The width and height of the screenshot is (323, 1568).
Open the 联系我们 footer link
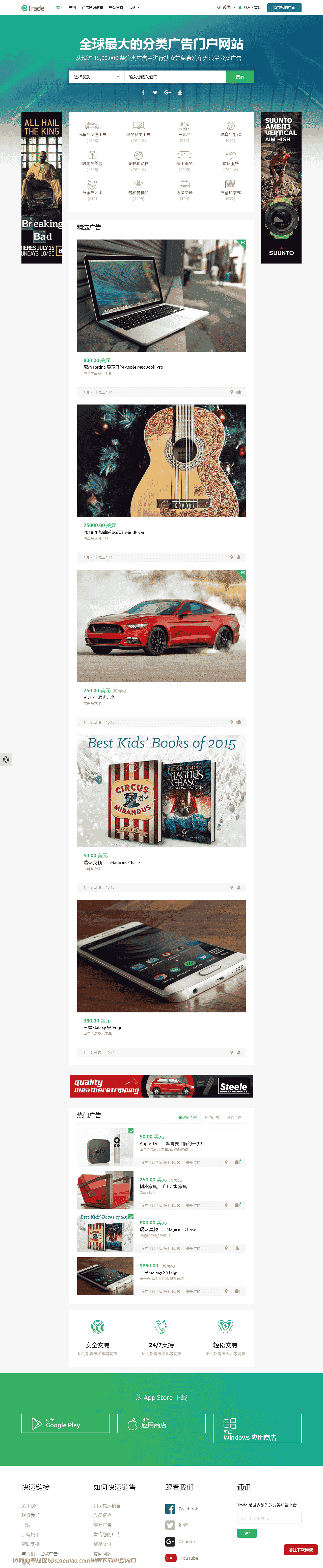[31, 1516]
